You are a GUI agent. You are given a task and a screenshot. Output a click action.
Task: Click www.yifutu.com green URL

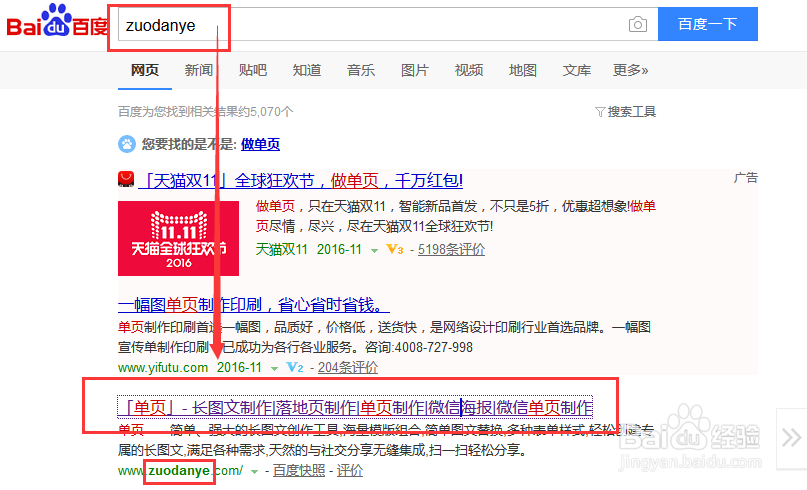pos(163,368)
